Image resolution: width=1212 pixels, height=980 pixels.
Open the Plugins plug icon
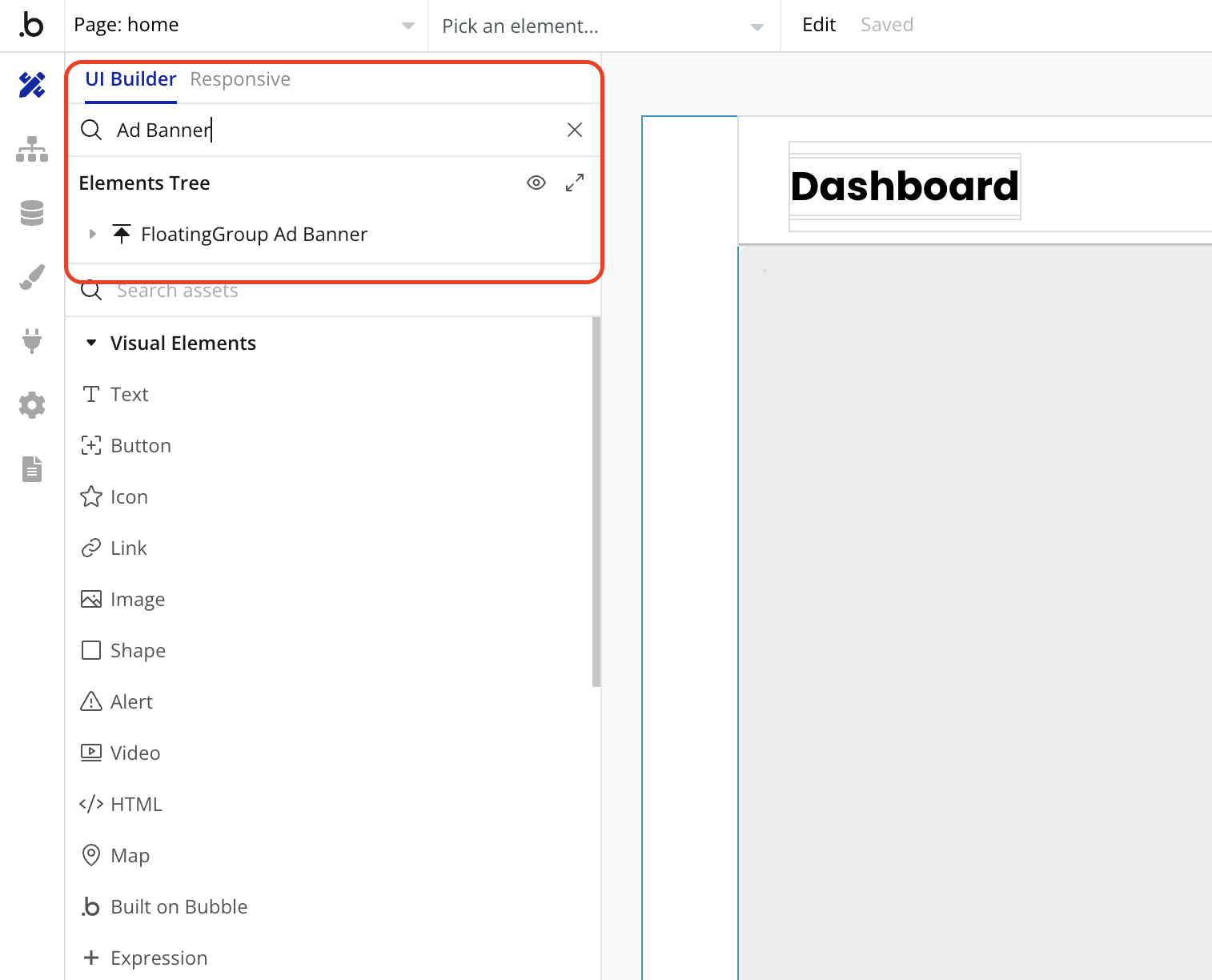[32, 341]
